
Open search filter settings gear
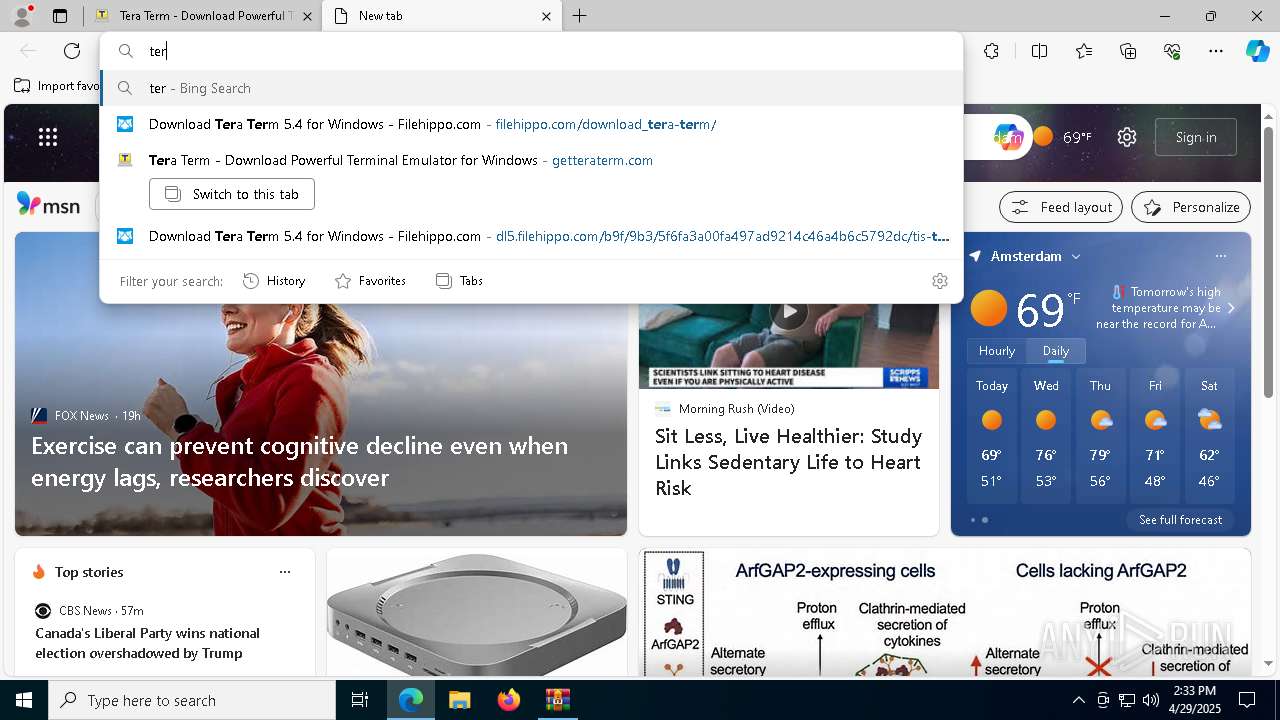(939, 281)
